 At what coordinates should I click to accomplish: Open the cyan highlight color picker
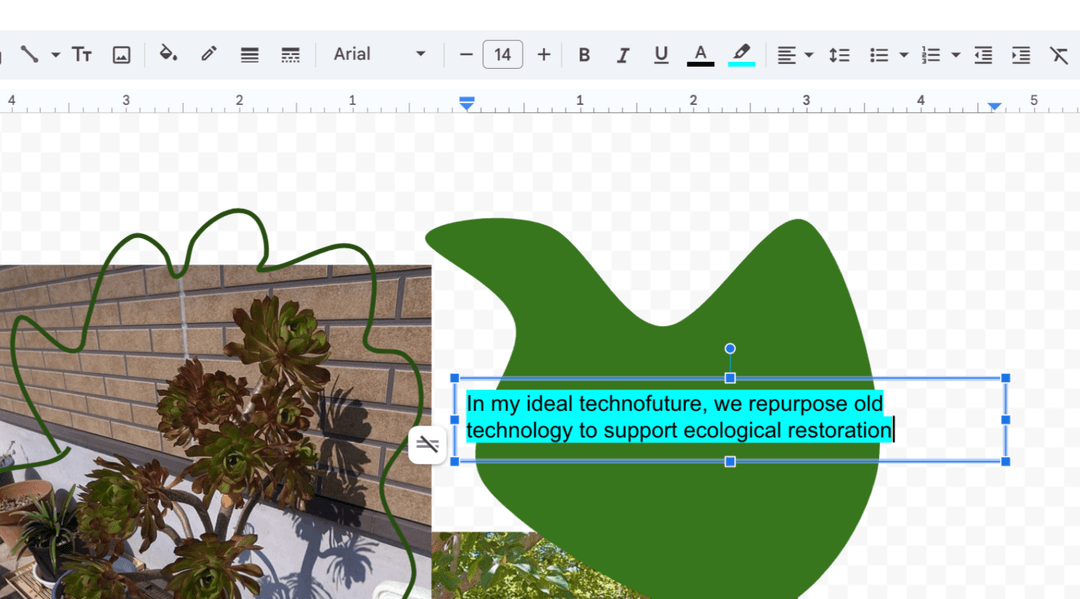point(741,55)
